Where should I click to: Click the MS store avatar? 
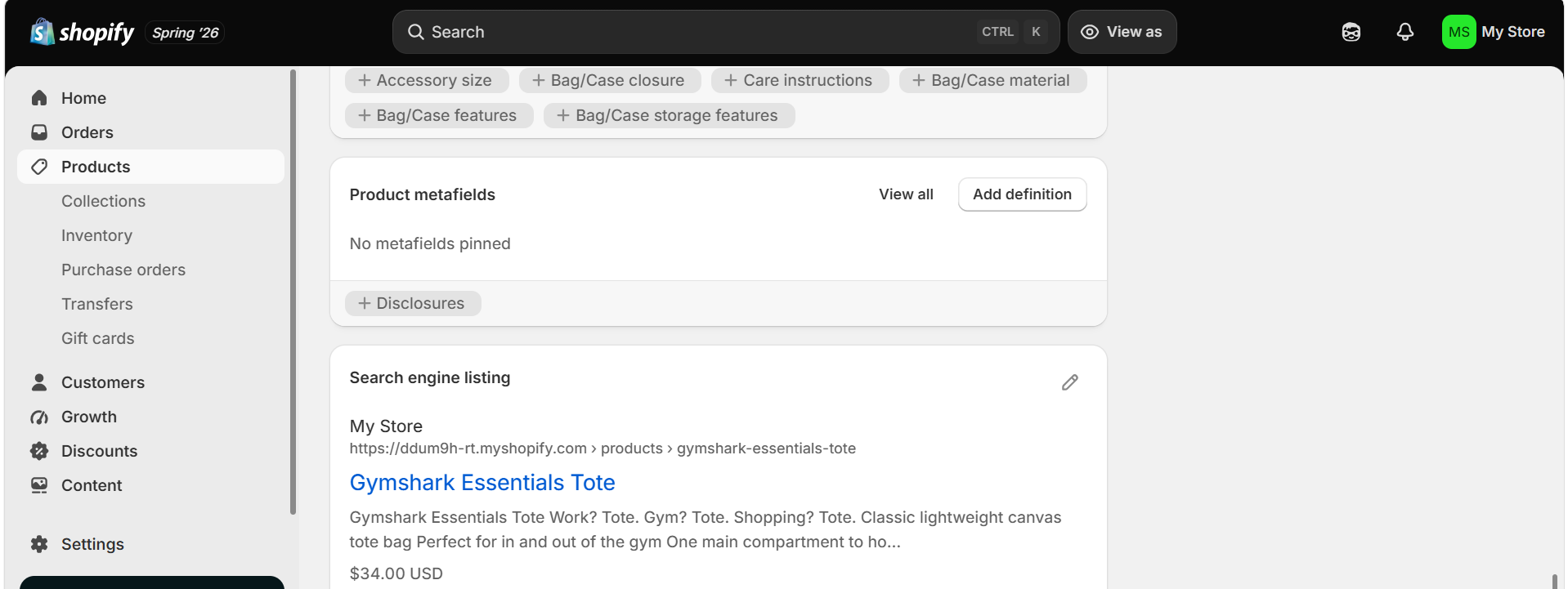tap(1458, 32)
